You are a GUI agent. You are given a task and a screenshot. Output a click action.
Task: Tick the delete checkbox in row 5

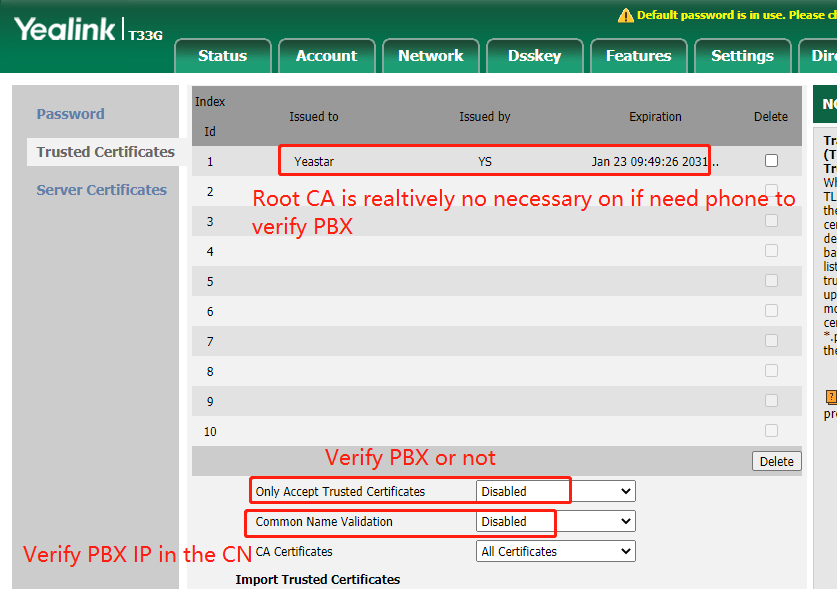[771, 280]
